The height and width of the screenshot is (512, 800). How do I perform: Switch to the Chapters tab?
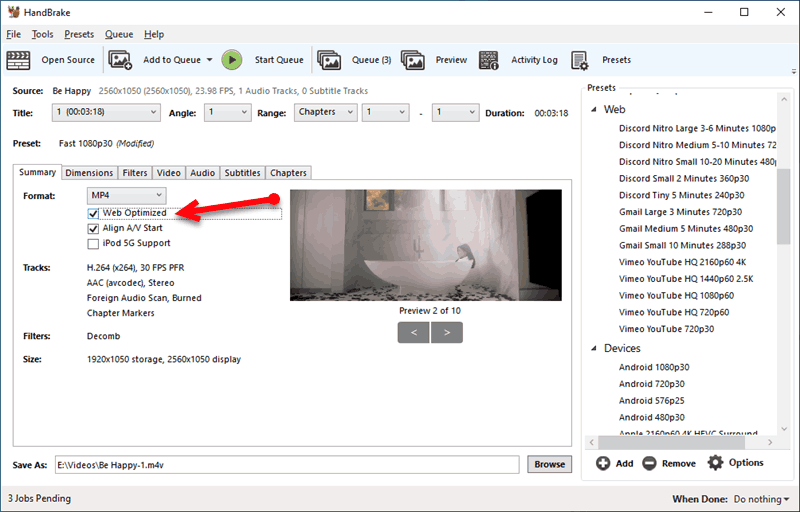288,173
